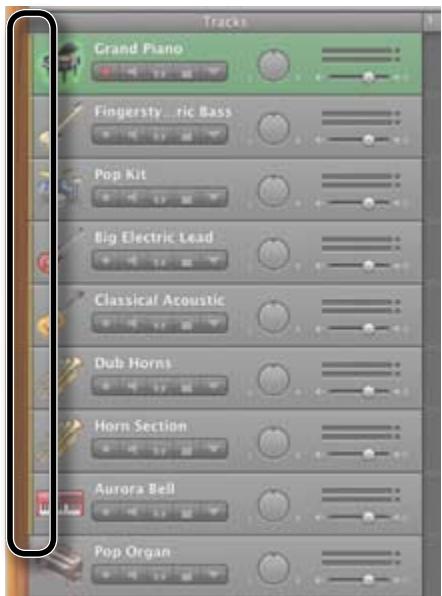Viewport: 442px width, 596px height.
Task: Lock the Grand Piano track
Action: (x=186, y=73)
